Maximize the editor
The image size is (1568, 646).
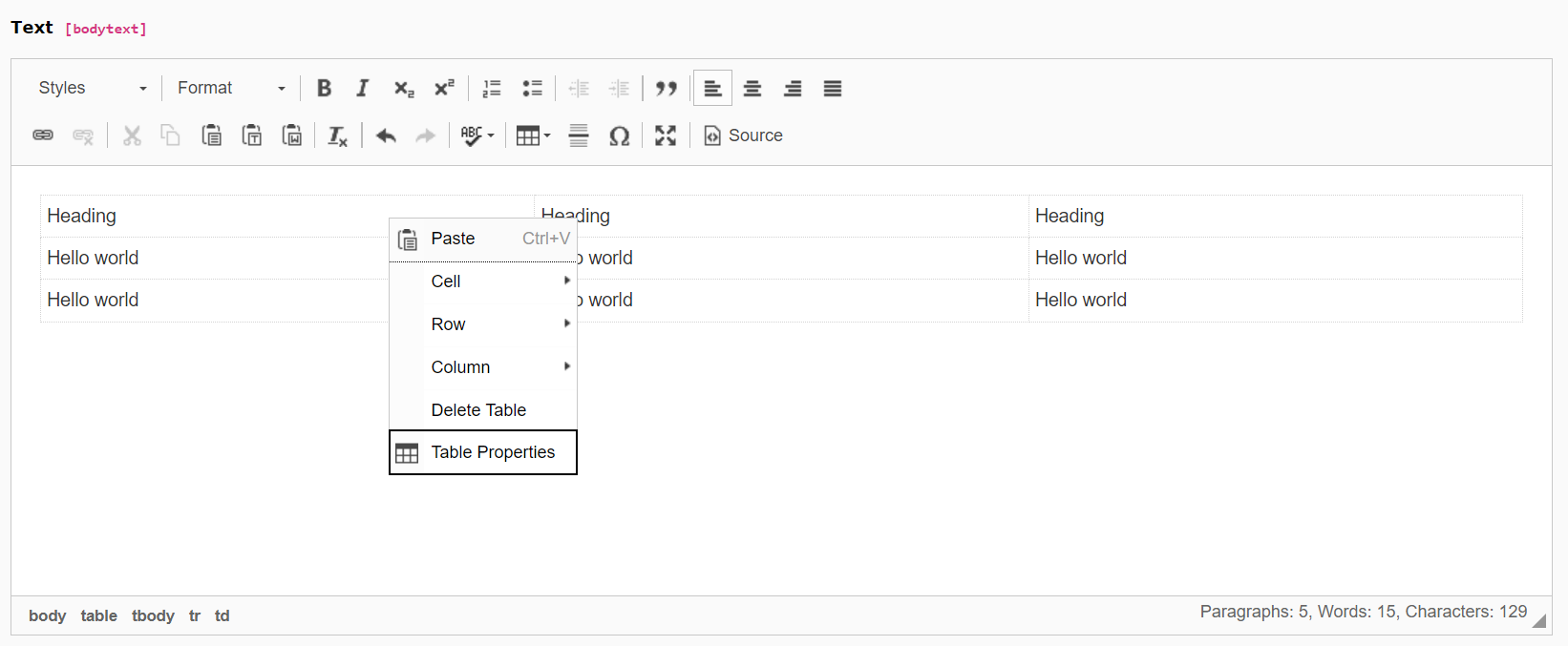666,135
